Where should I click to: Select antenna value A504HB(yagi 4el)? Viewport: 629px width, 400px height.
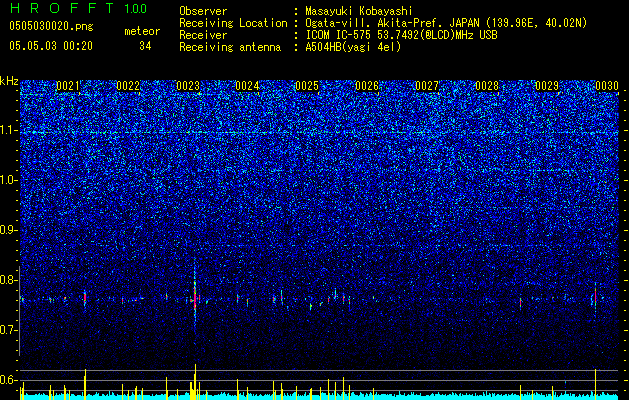point(353,47)
